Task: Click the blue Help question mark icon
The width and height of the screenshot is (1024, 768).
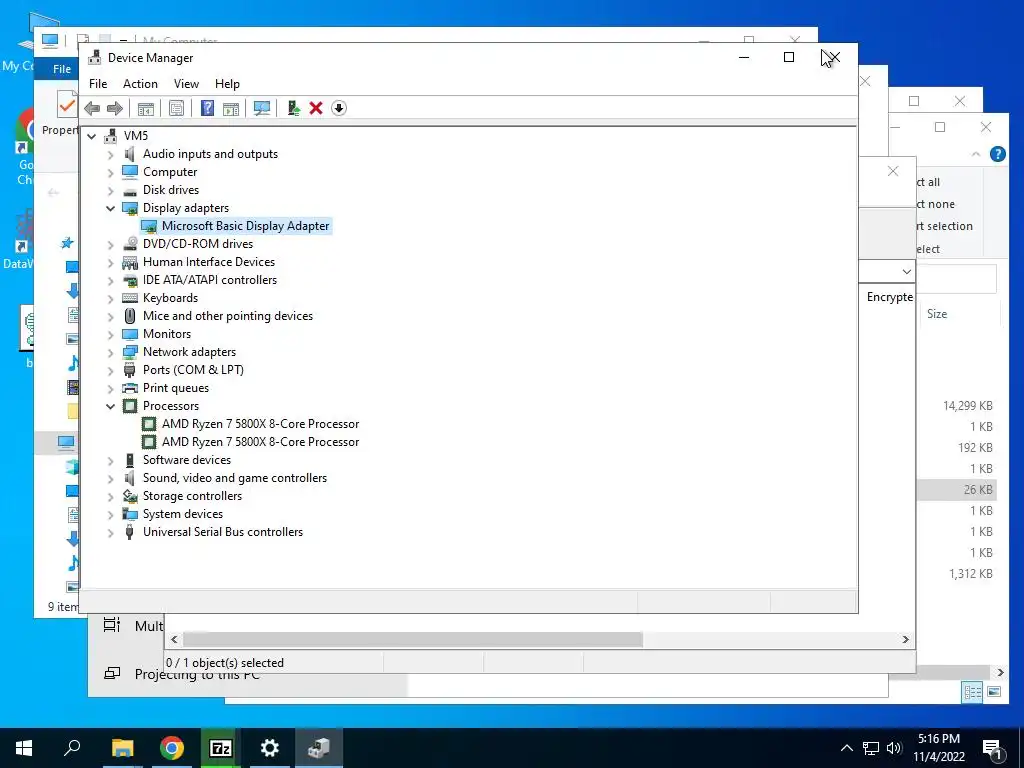Action: point(207,108)
